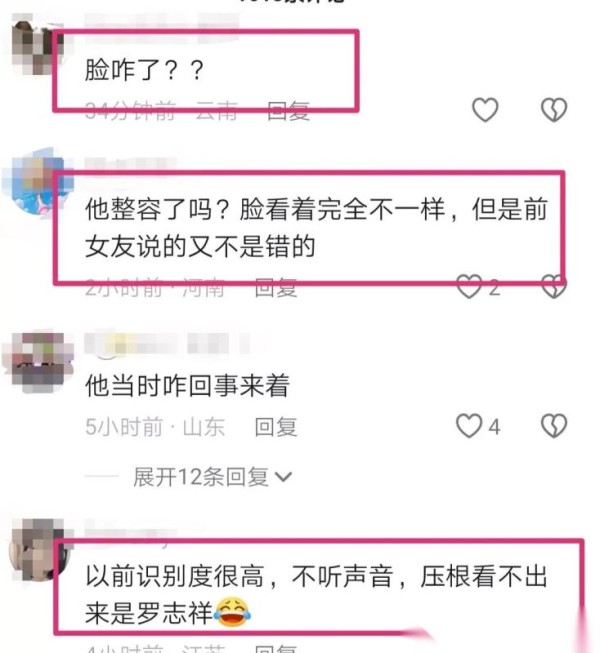
Task: Reply to the Jiangsu comment about 罗志祥
Action: pos(276,648)
